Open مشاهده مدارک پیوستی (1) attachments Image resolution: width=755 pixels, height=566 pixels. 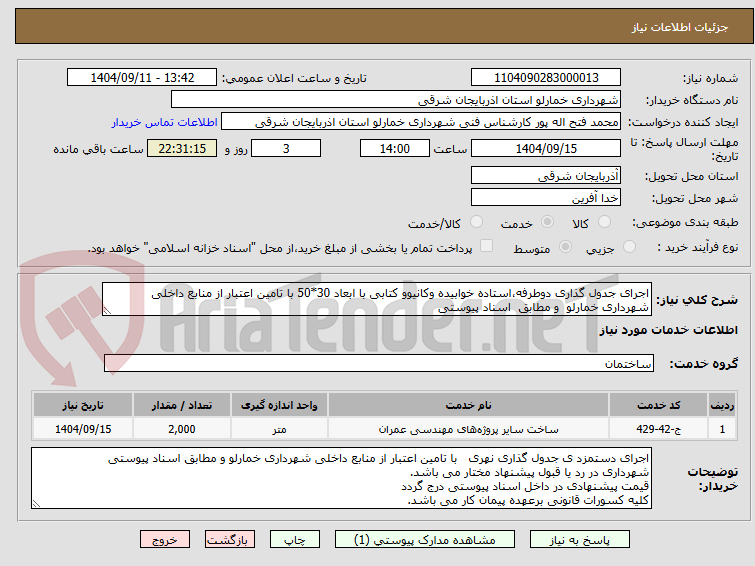coord(424,540)
